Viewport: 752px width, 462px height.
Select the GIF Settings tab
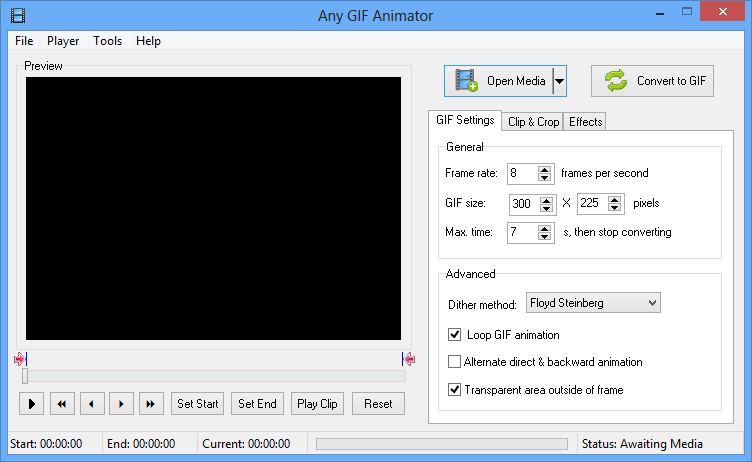[465, 120]
